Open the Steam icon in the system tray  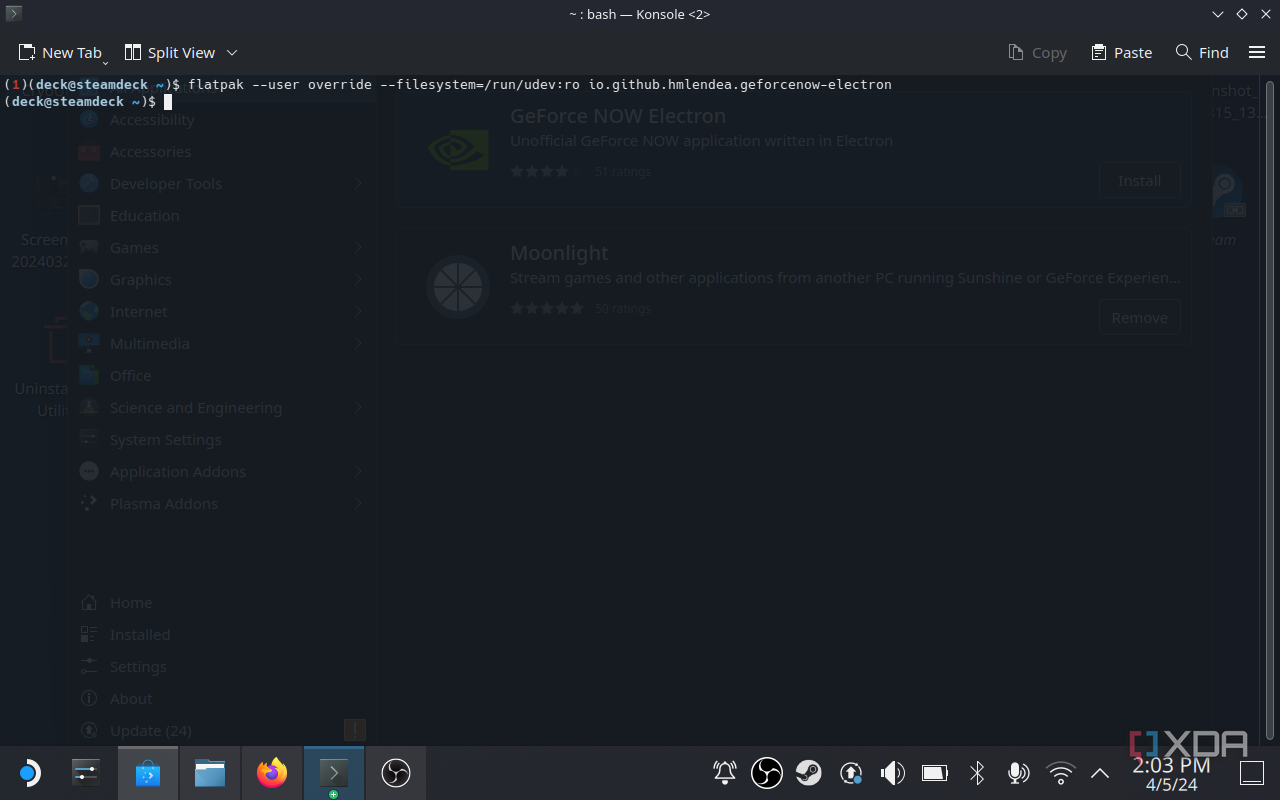click(809, 772)
